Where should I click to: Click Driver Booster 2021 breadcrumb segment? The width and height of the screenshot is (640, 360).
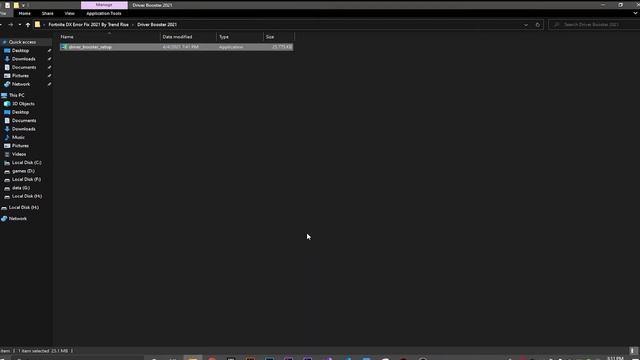pyautogui.click(x=157, y=24)
